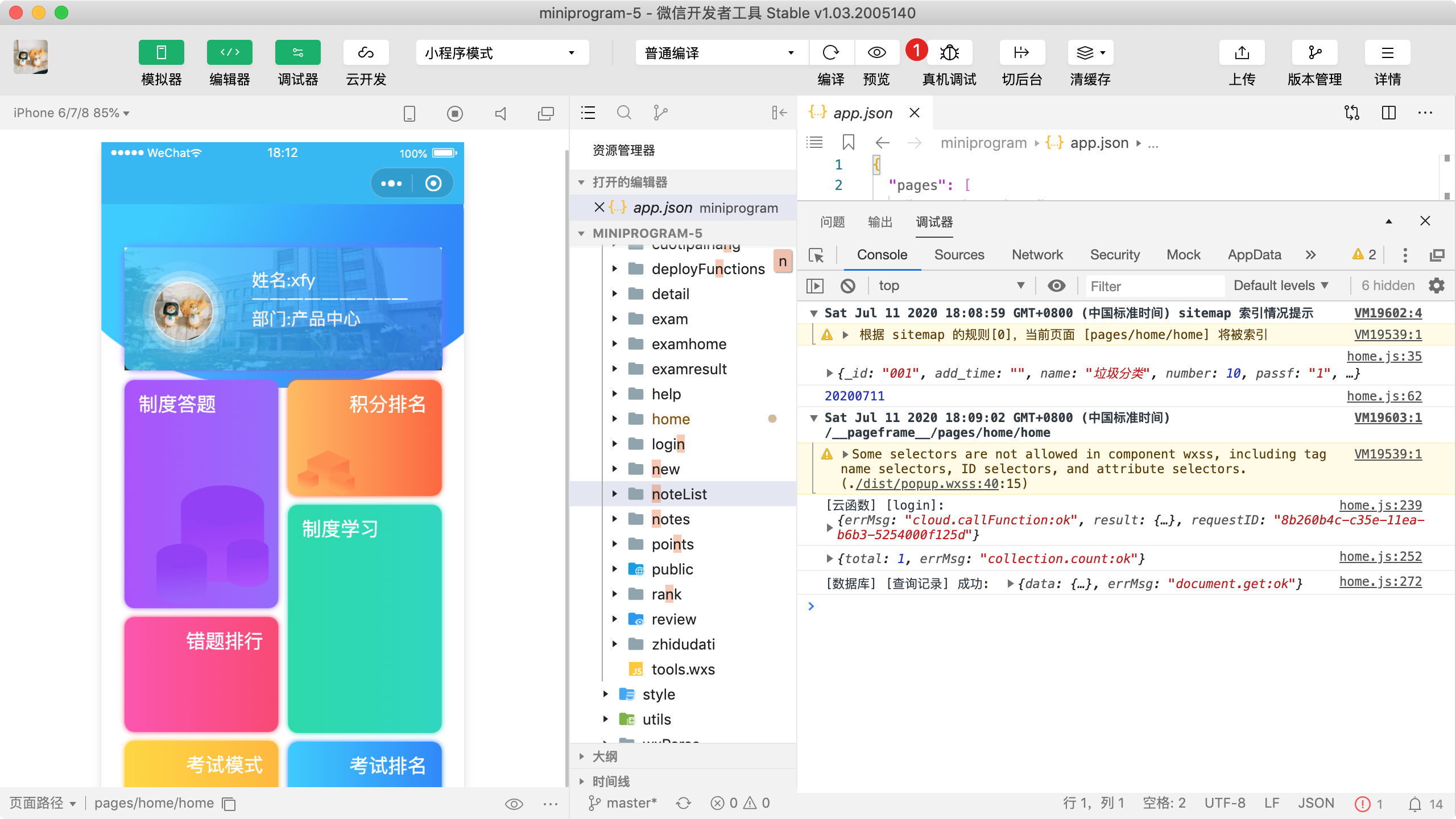Open the mini program mode dropdown
This screenshot has height=819, width=1456.
click(502, 53)
